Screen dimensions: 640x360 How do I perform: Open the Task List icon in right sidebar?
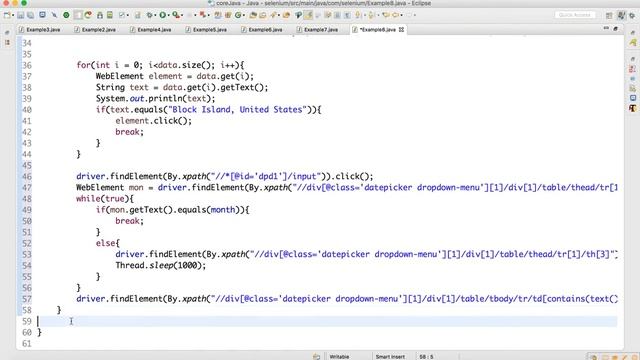click(x=633, y=42)
